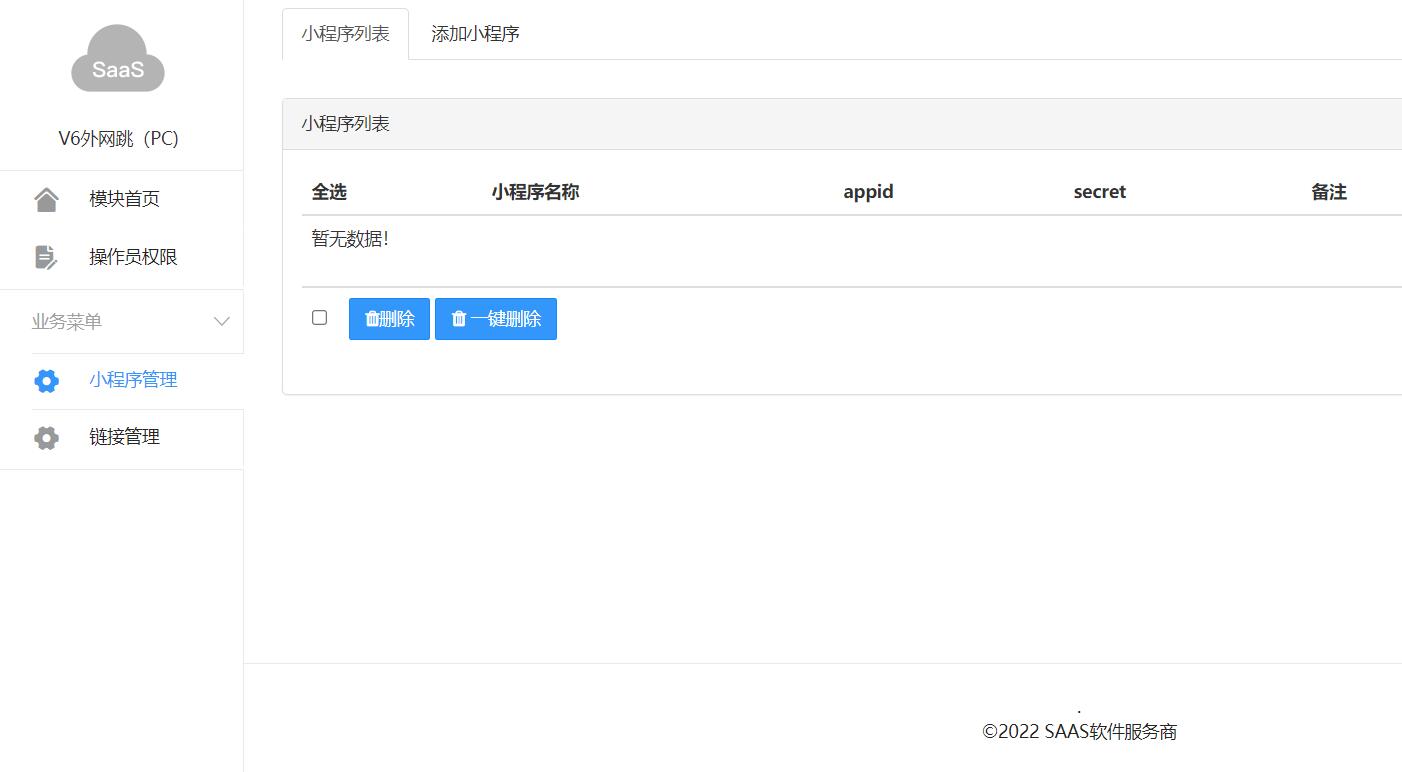Open the 操作员权限 menu entry text
The image size is (1402, 772).
(x=133, y=257)
